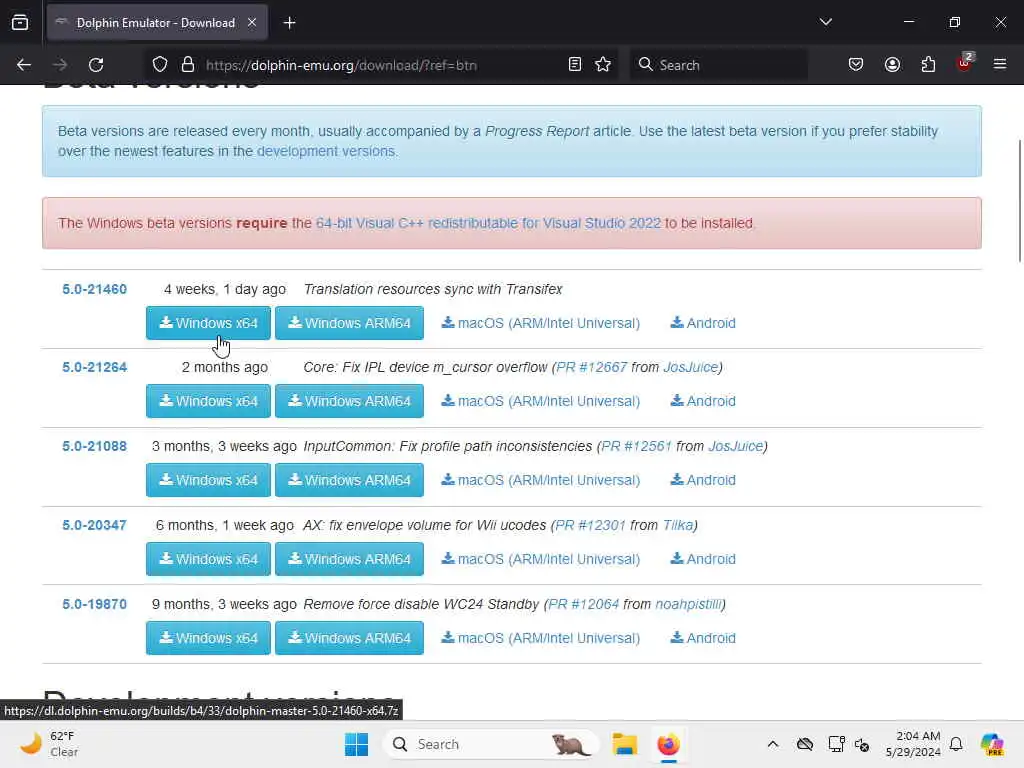The width and height of the screenshot is (1024, 768).
Task: Open the Firefox account icon
Action: pos(892,64)
